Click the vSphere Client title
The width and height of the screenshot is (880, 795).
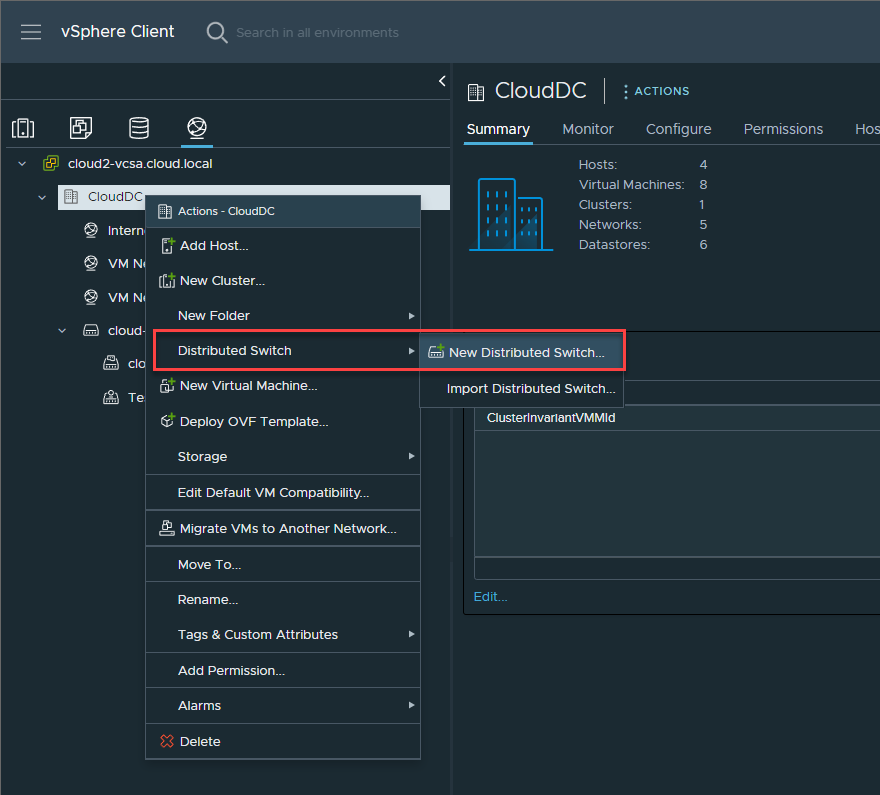pyautogui.click(x=117, y=31)
